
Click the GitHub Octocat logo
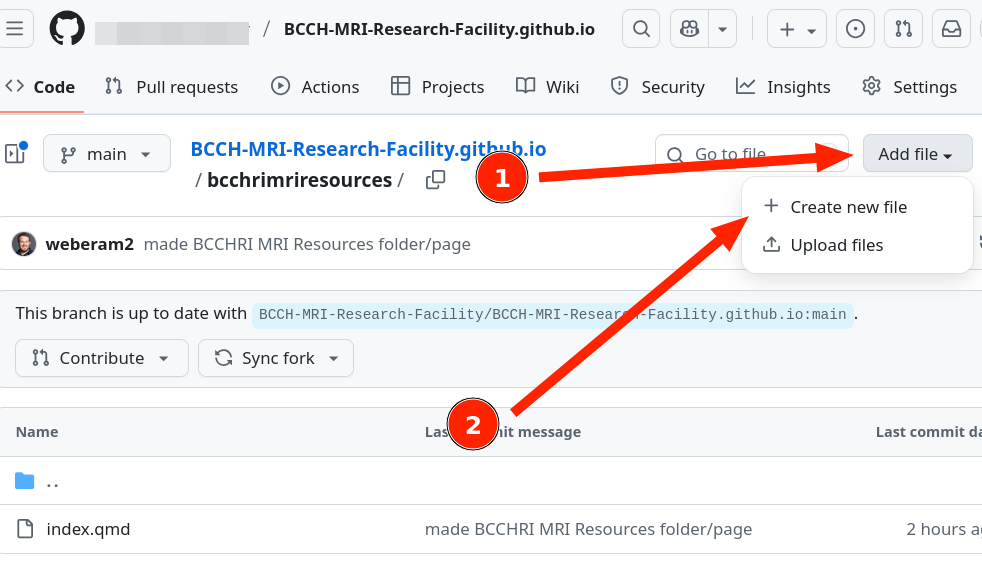tap(68, 29)
